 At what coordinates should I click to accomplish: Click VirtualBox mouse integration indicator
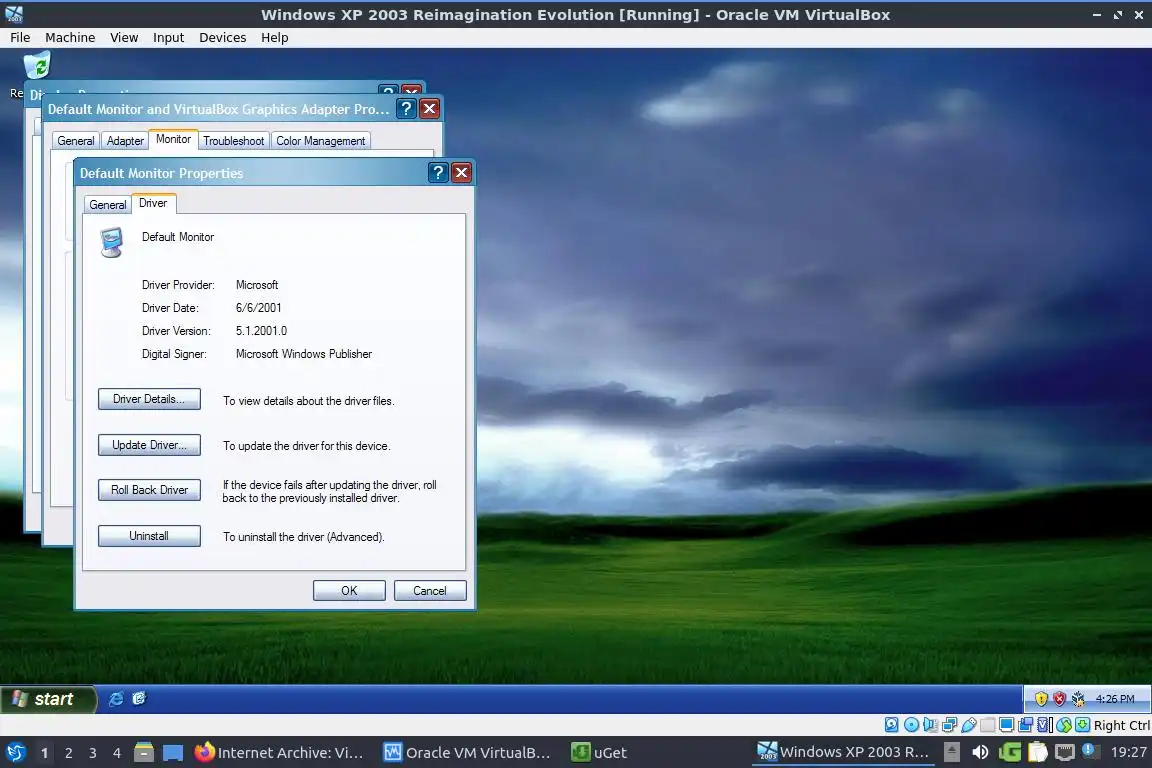pyautogui.click(x=1063, y=725)
